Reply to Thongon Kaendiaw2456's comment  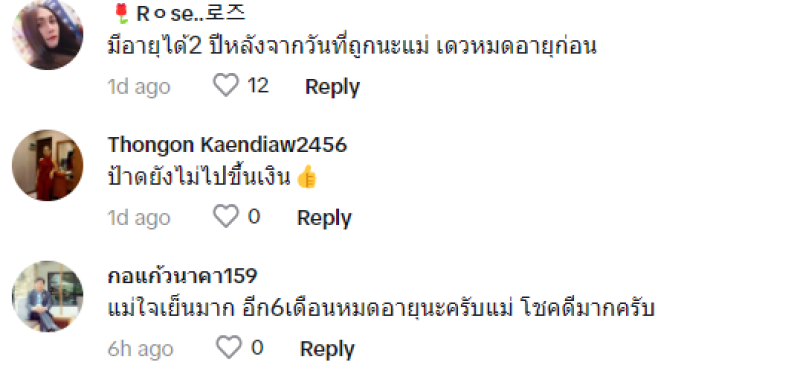324,218
